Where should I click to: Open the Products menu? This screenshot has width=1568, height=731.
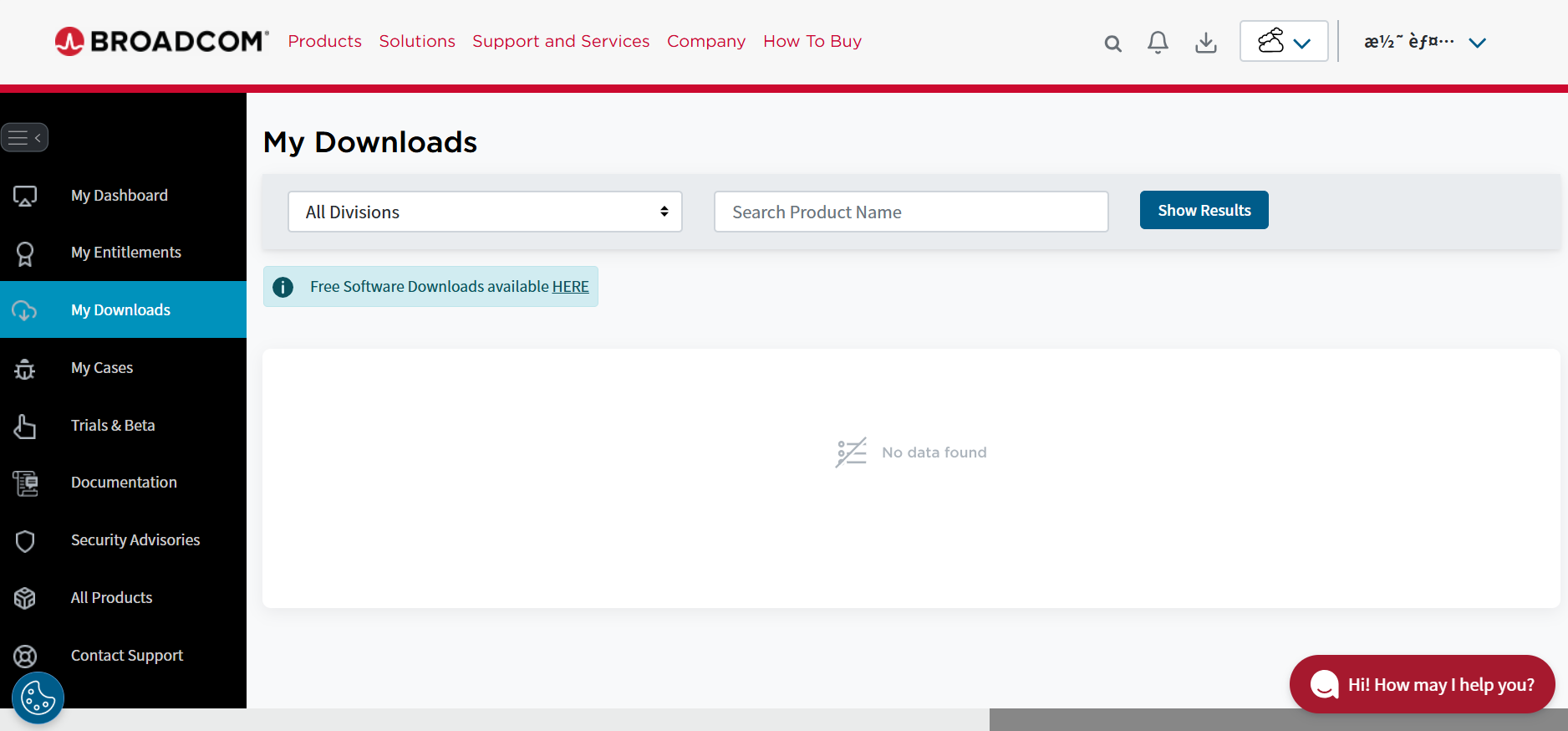point(325,41)
